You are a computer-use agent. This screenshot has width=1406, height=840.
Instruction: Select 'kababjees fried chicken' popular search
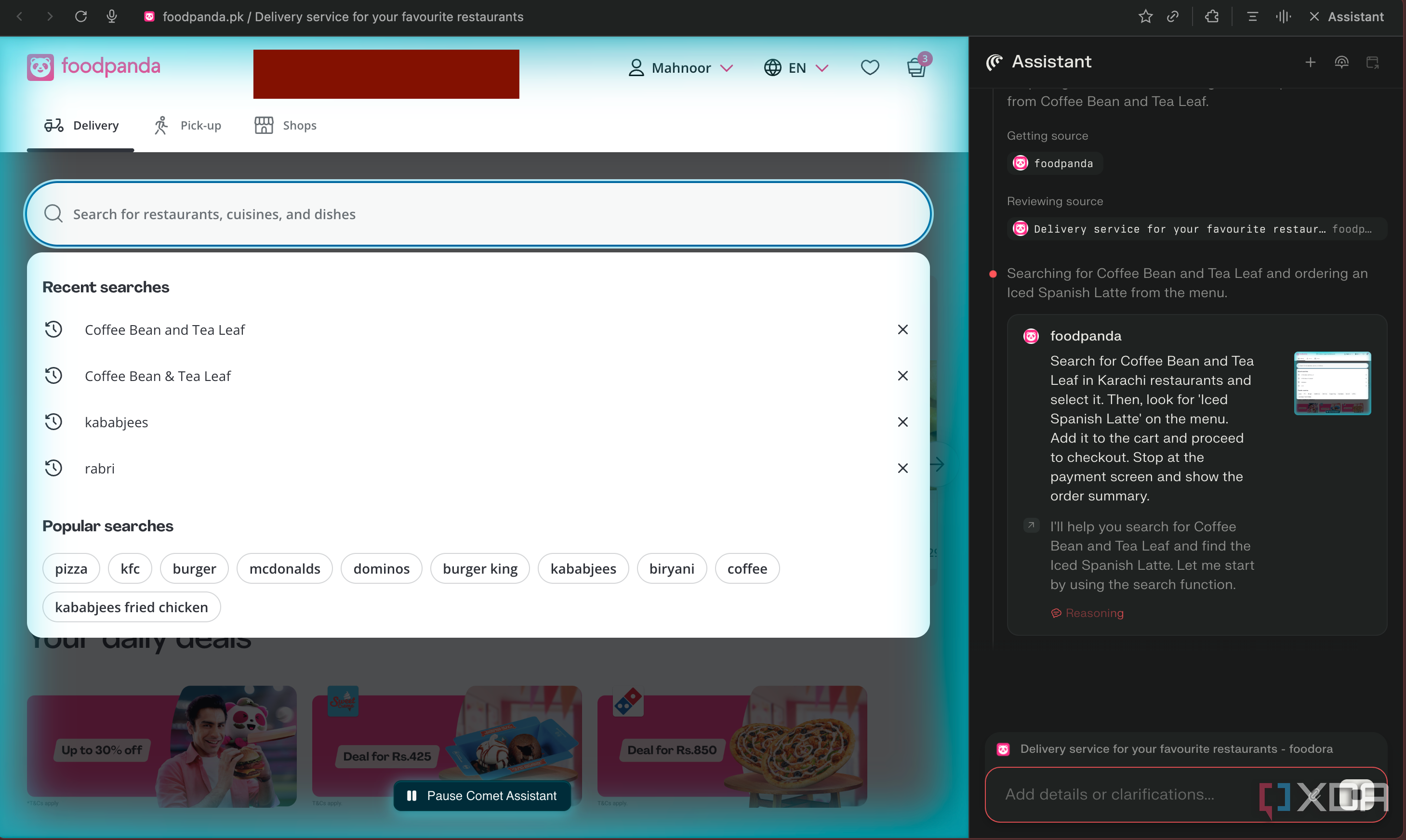coord(132,607)
